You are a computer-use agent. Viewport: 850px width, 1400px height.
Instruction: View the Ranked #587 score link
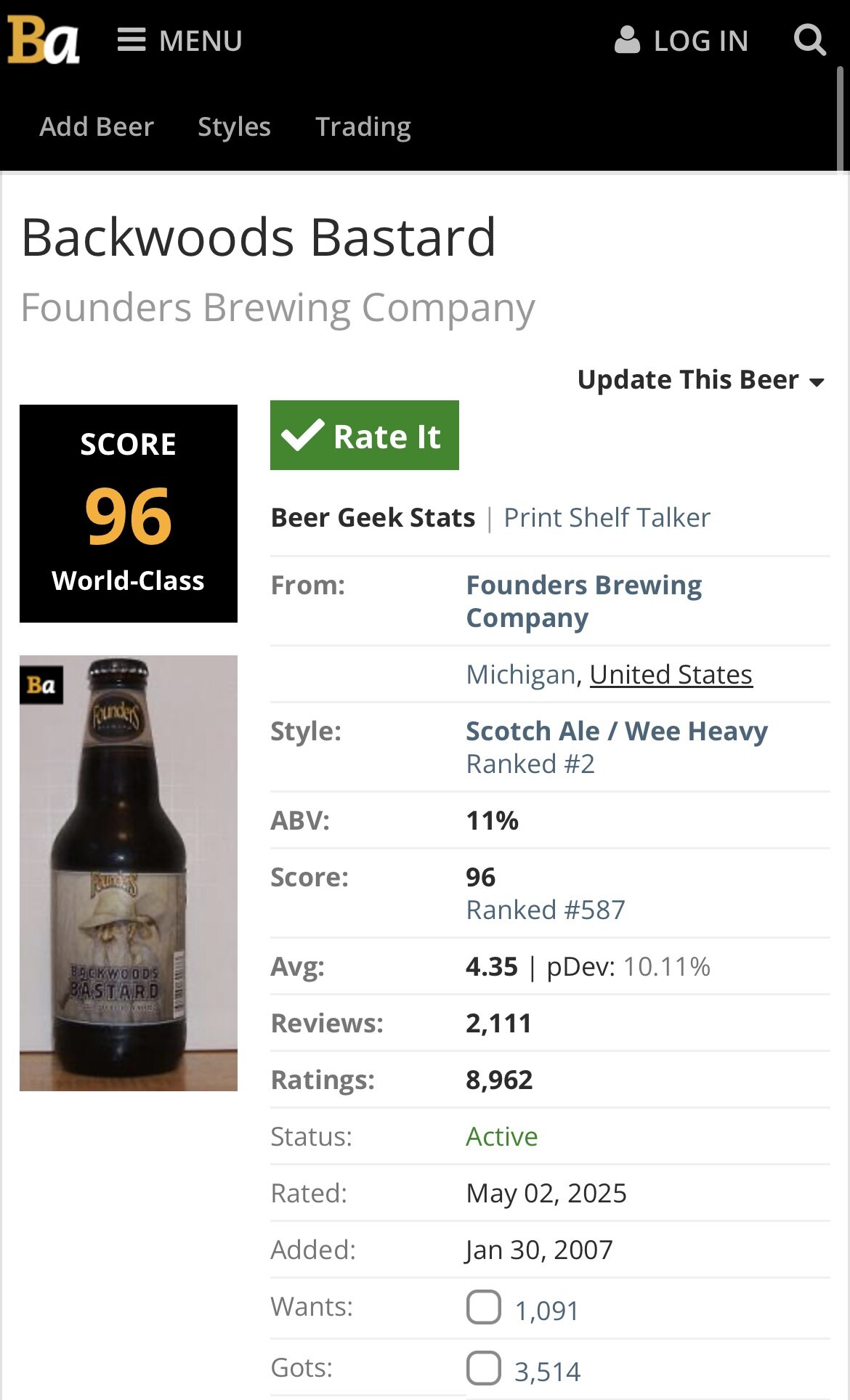point(546,910)
